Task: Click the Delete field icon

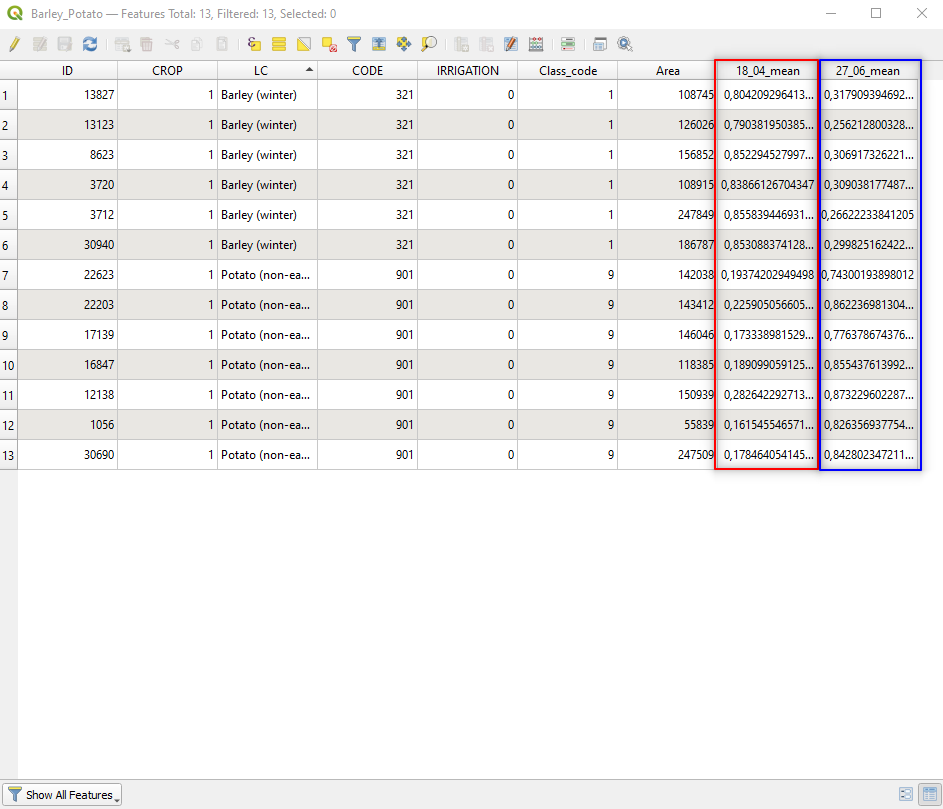Action: [486, 44]
